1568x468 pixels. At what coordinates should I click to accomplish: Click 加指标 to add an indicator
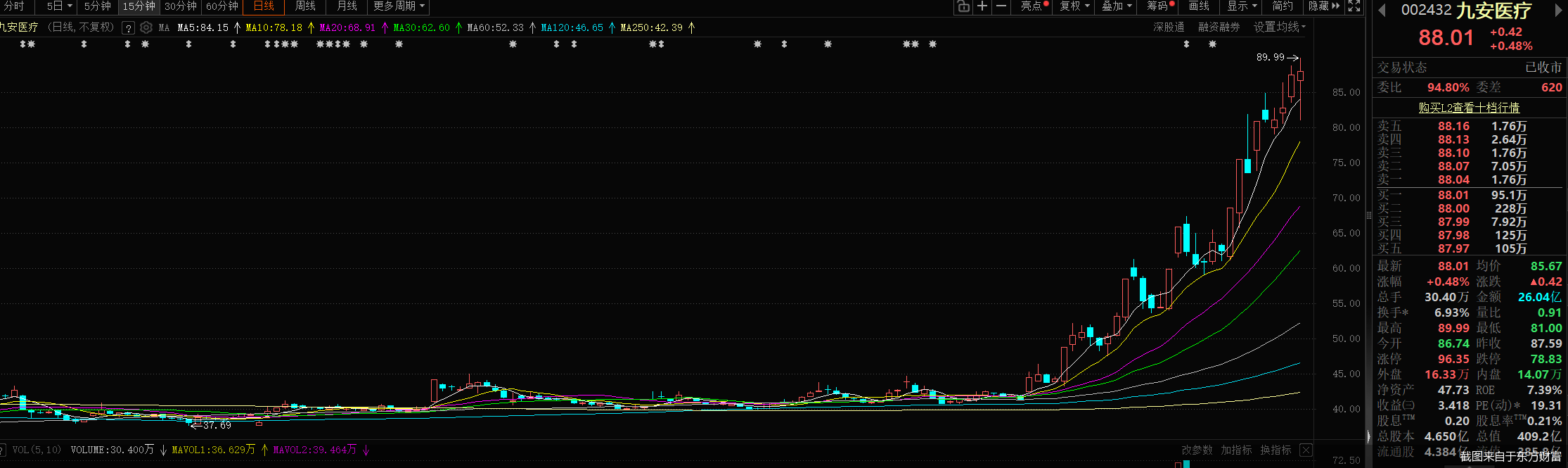tap(1236, 450)
